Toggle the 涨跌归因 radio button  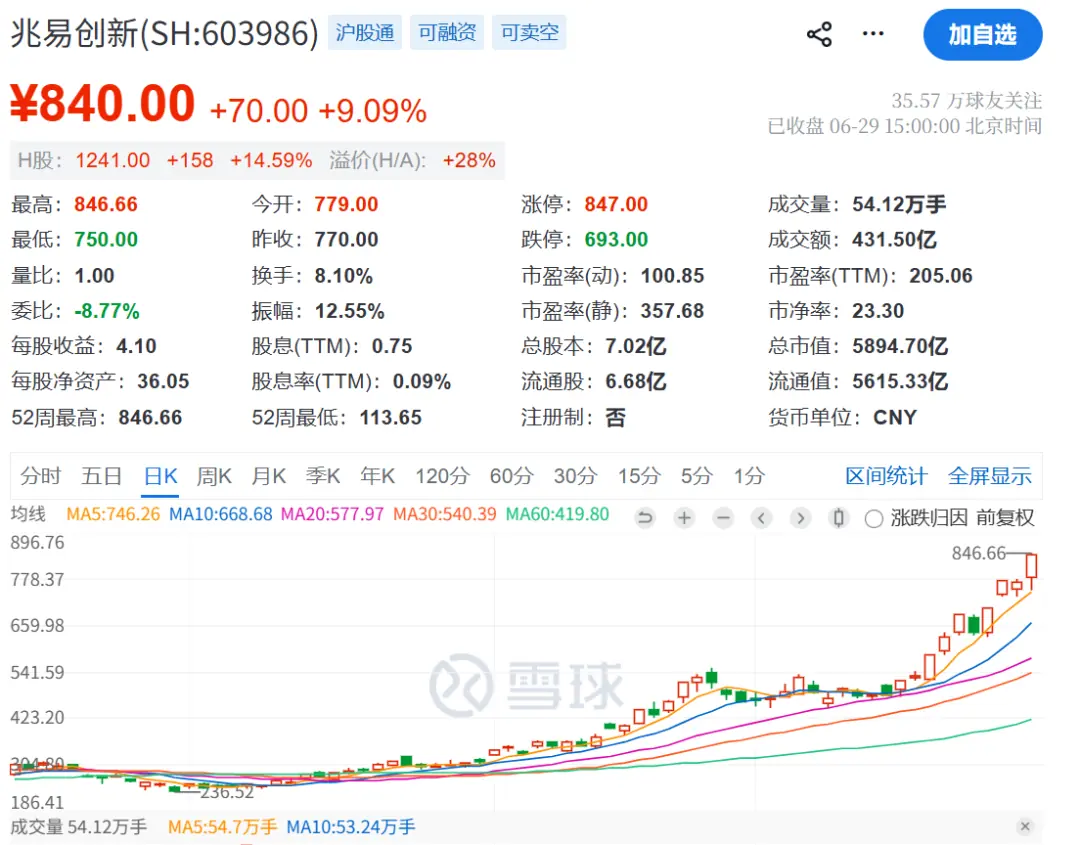click(874, 519)
